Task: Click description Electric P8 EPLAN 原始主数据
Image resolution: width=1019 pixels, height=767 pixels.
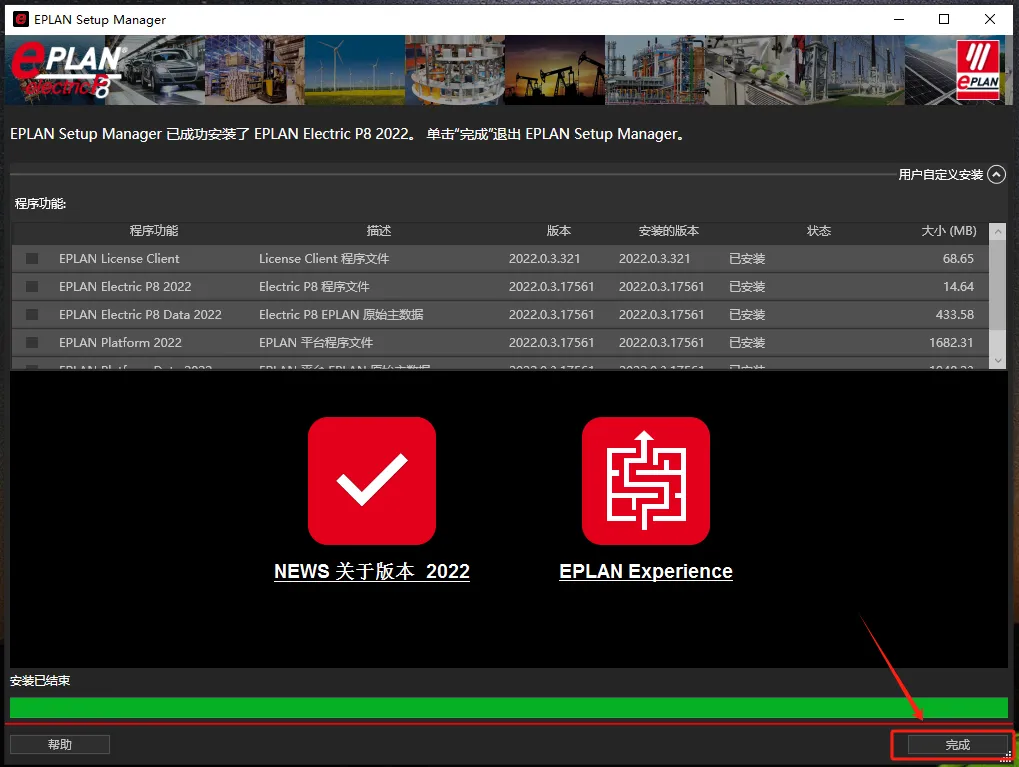Action: [x=341, y=315]
